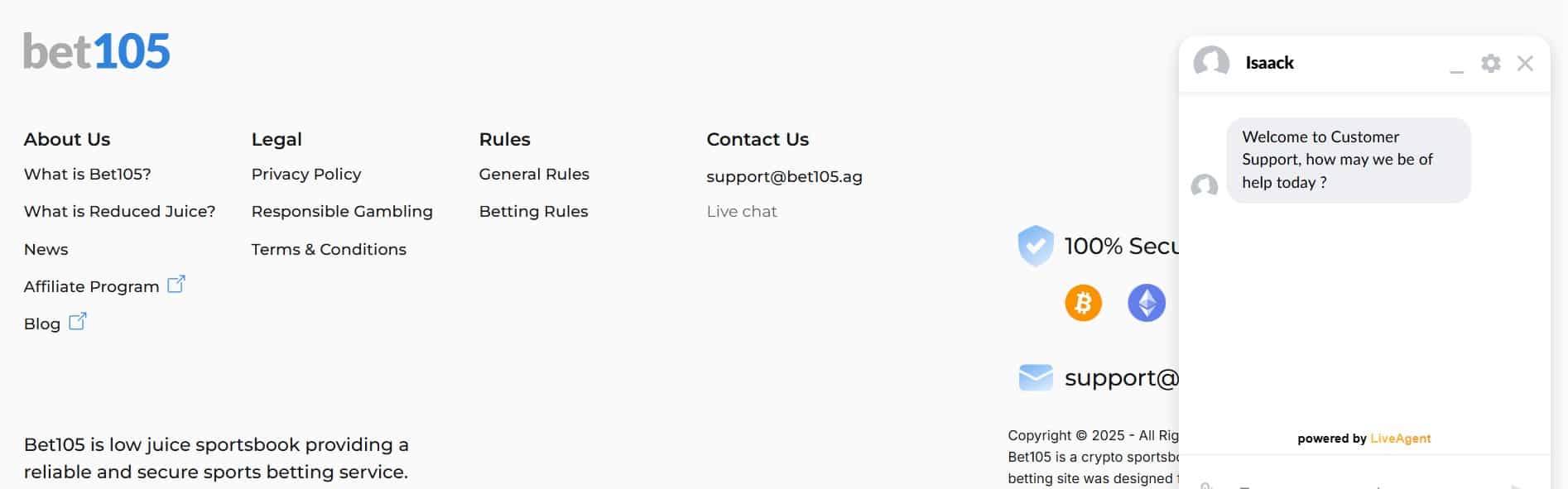Viewport: 1568px width, 489px height.
Task: Click the Ethereum payment icon
Action: click(x=1147, y=303)
